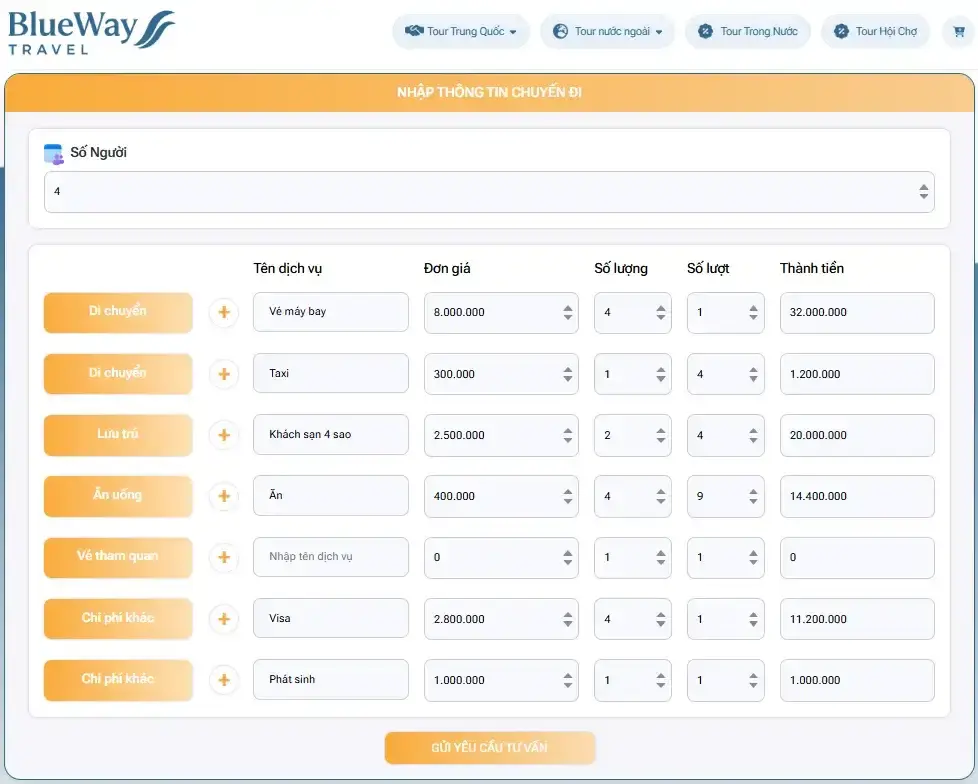
Task: Click stepper on Vé máy bay unit price
Action: pyautogui.click(x=567, y=312)
